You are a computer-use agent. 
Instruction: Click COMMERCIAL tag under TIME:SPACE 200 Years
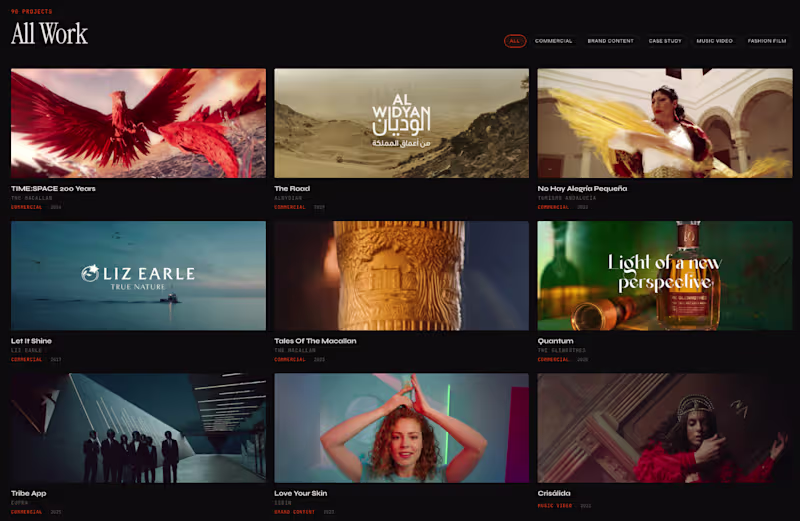(x=27, y=207)
